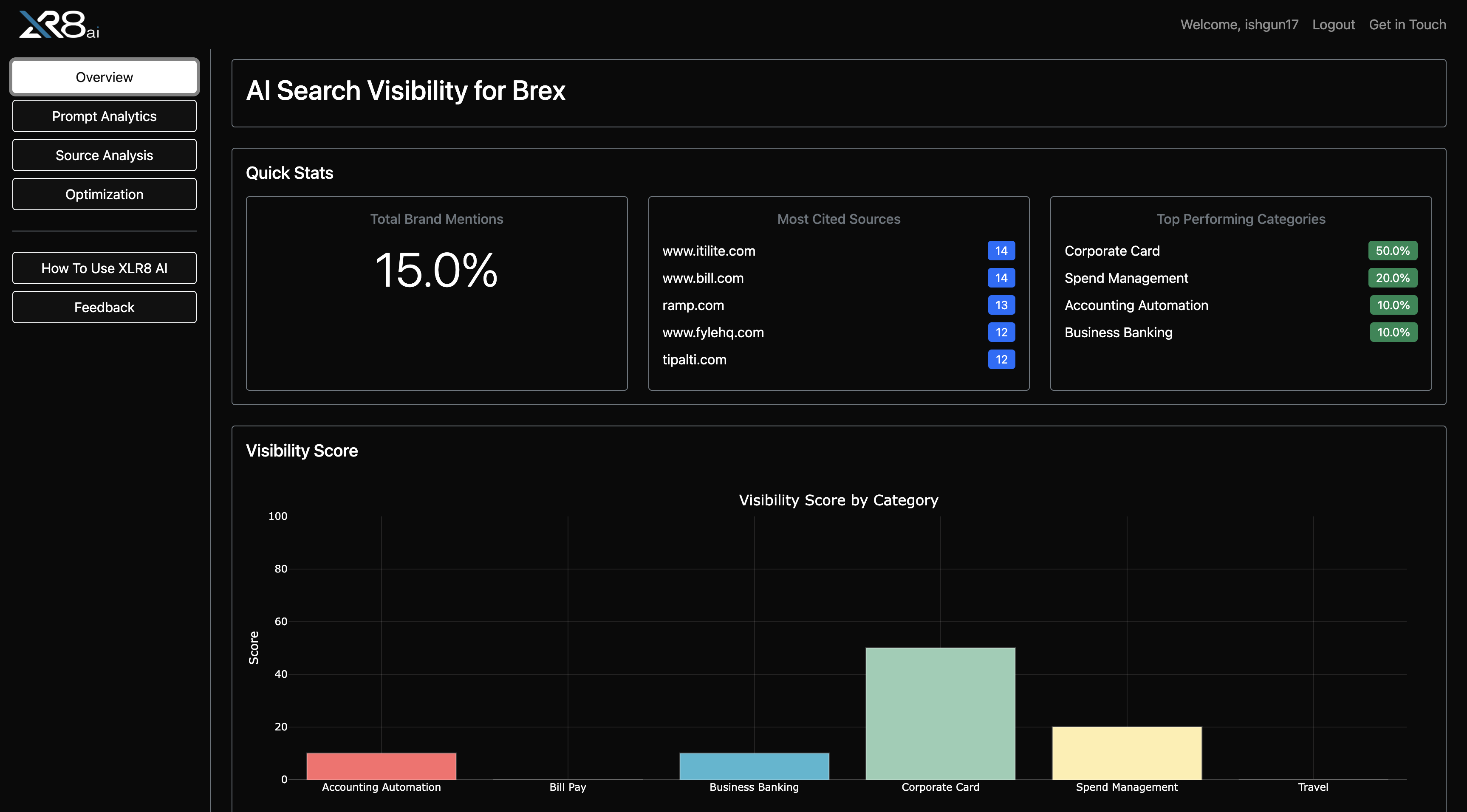Click the Logout link

point(1333,25)
